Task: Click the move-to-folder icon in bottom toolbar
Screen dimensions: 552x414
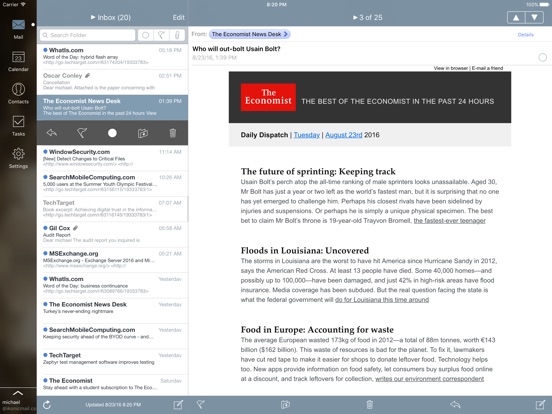Action: (x=285, y=404)
